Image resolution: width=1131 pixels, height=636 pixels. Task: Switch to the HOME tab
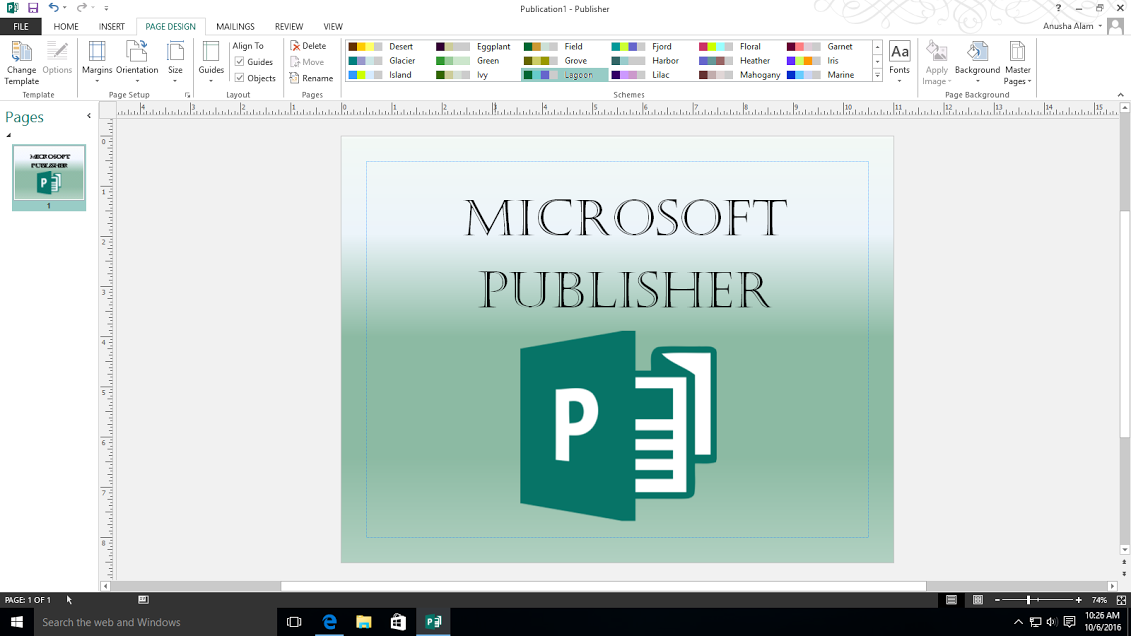(x=66, y=27)
